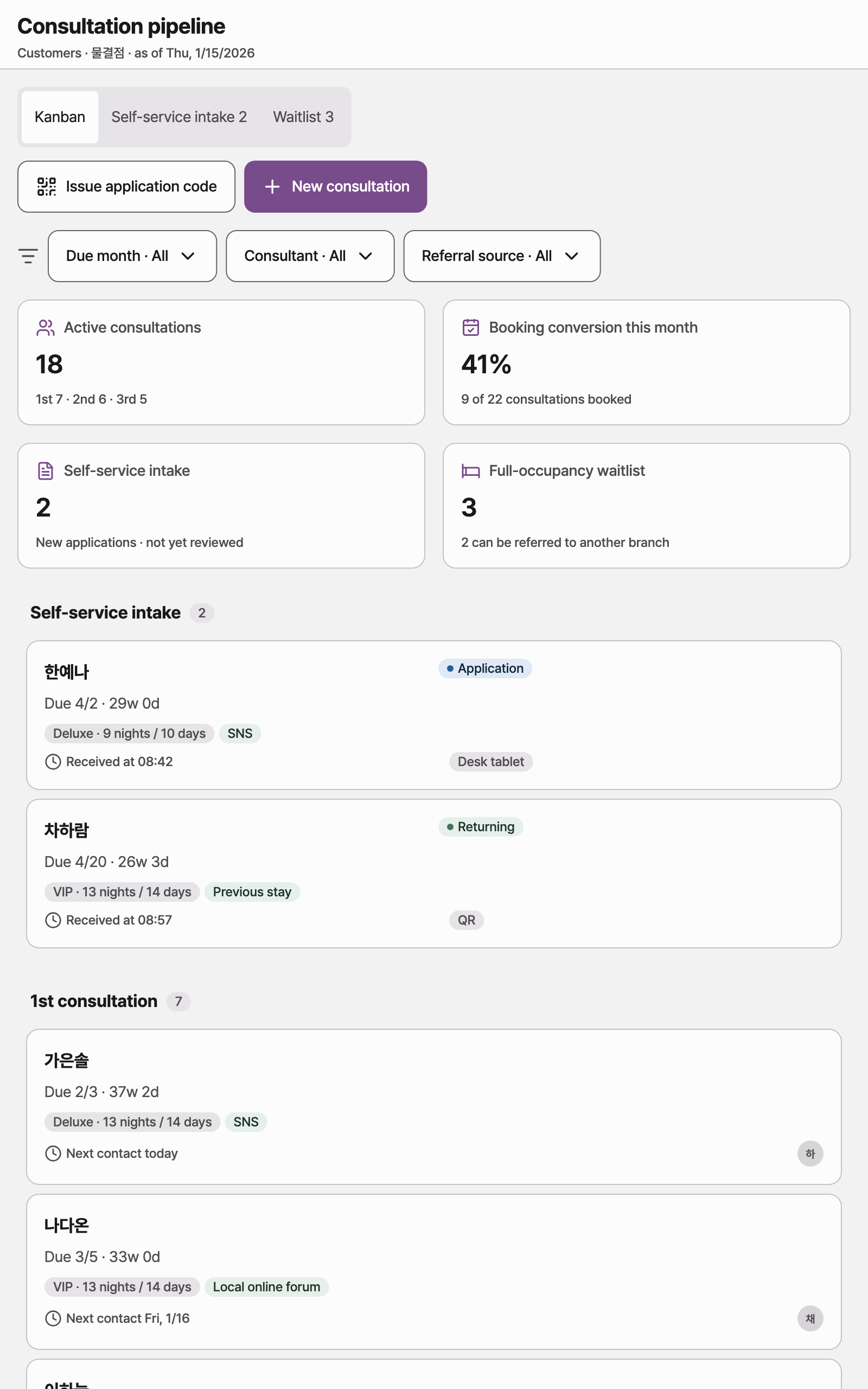The image size is (868, 1389).
Task: Click the clock icon by Next contact Fri, 1/16
Action: [x=53, y=1318]
